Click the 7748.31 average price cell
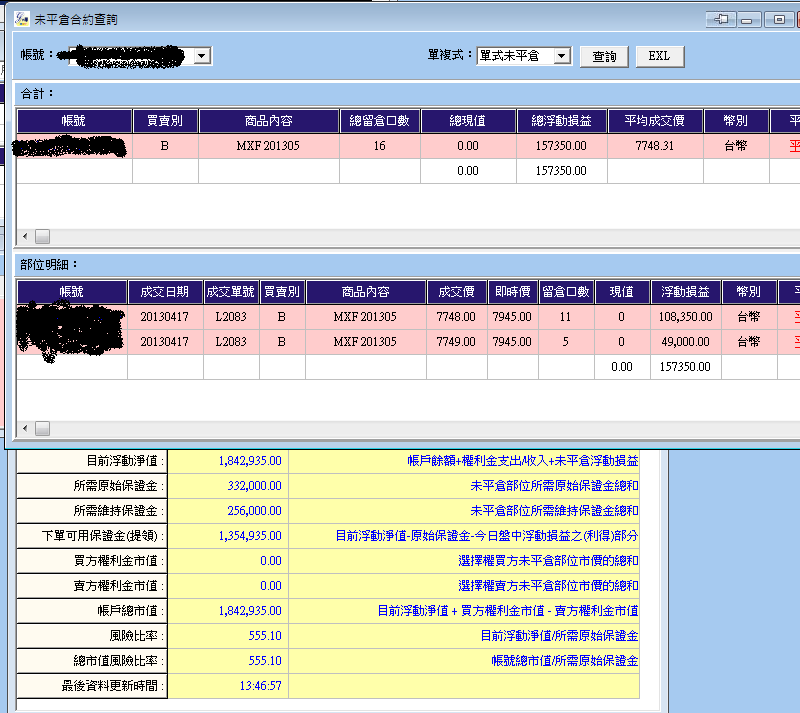800x713 pixels. tap(655, 146)
